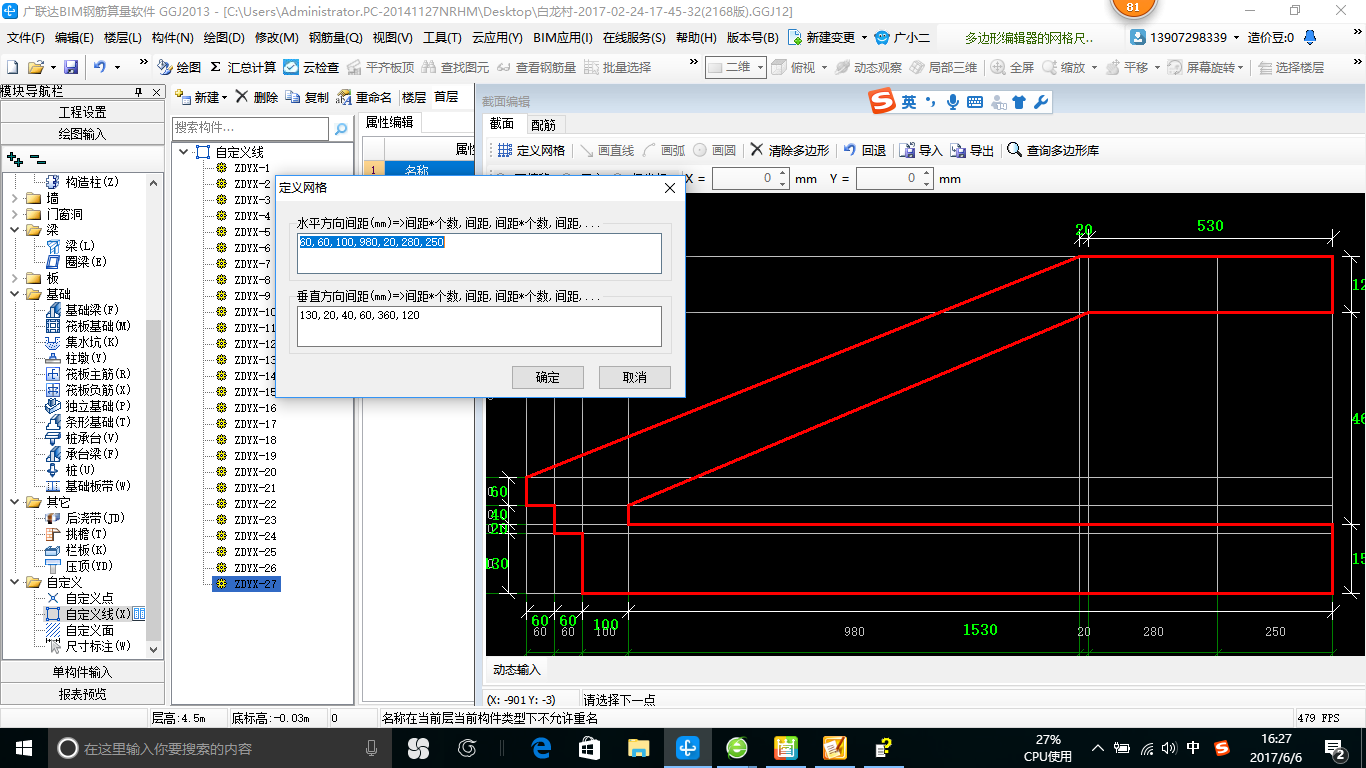
Task: Collapse the 基础 folder in navigator
Action: (16, 294)
